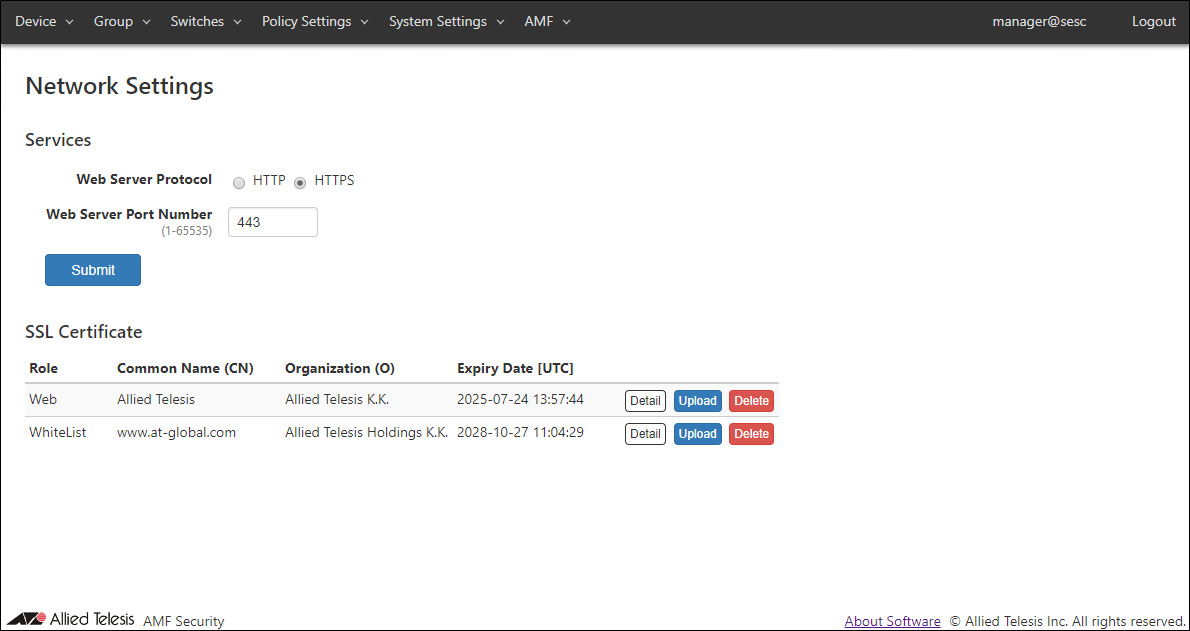Click the Web Server Port Number field
This screenshot has height=631, width=1190.
point(273,222)
